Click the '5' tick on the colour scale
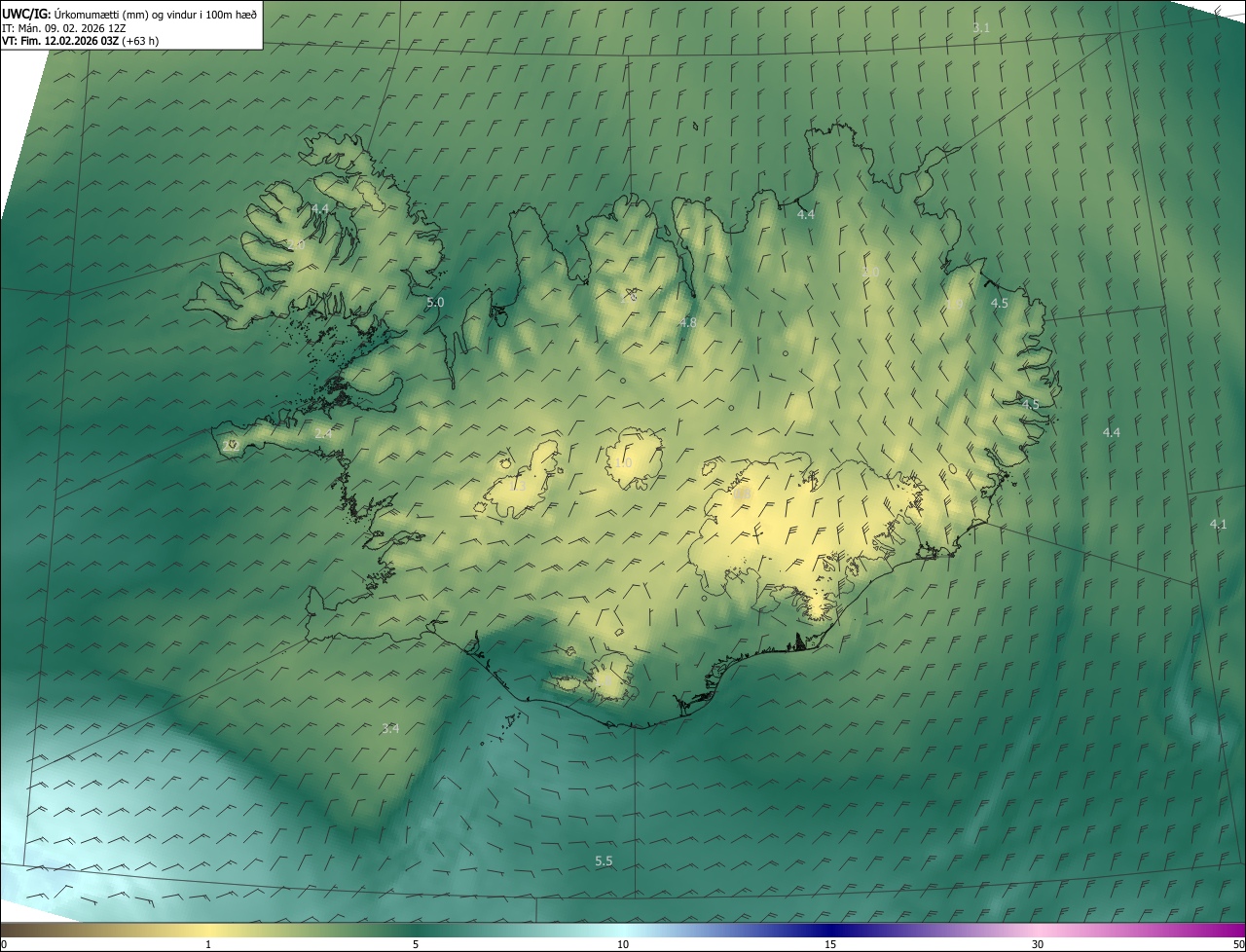 pyautogui.click(x=416, y=944)
